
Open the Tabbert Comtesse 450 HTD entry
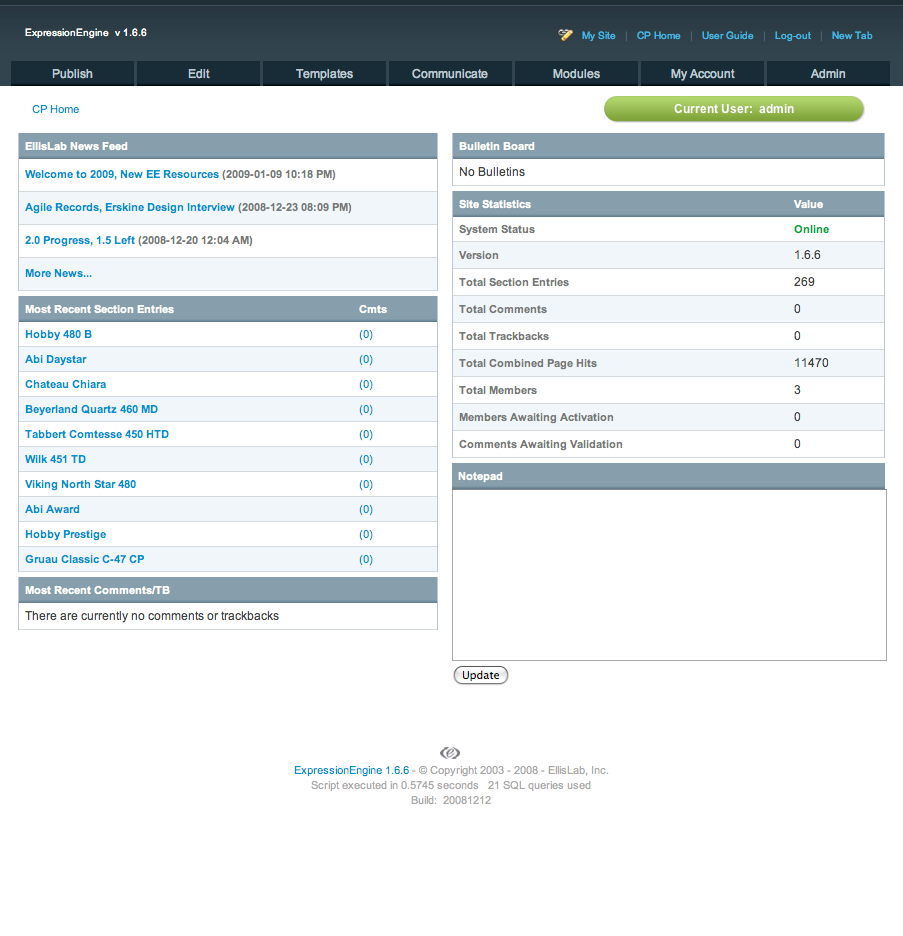[x=97, y=435]
